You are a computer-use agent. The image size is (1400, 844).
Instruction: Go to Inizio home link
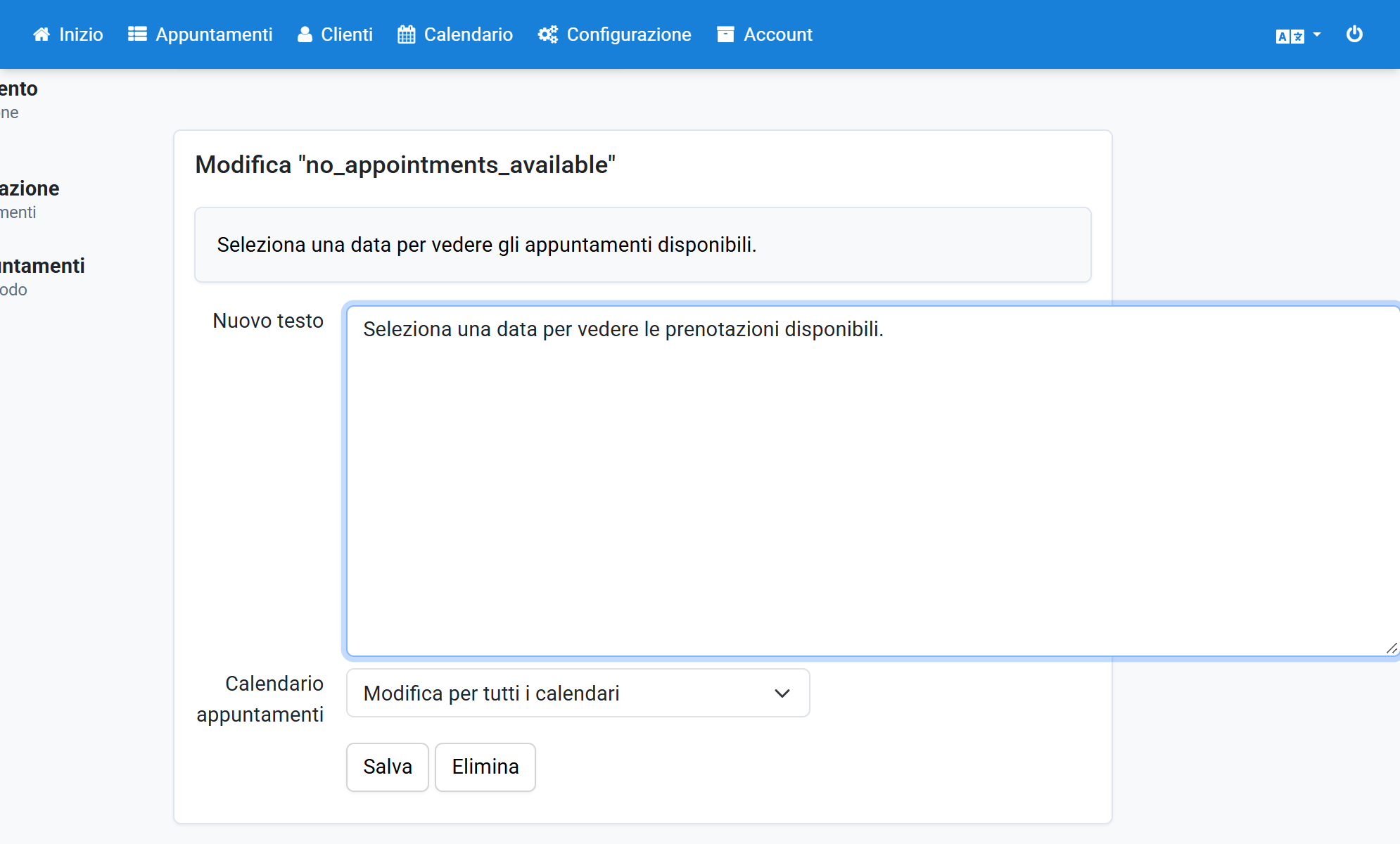[x=81, y=34]
